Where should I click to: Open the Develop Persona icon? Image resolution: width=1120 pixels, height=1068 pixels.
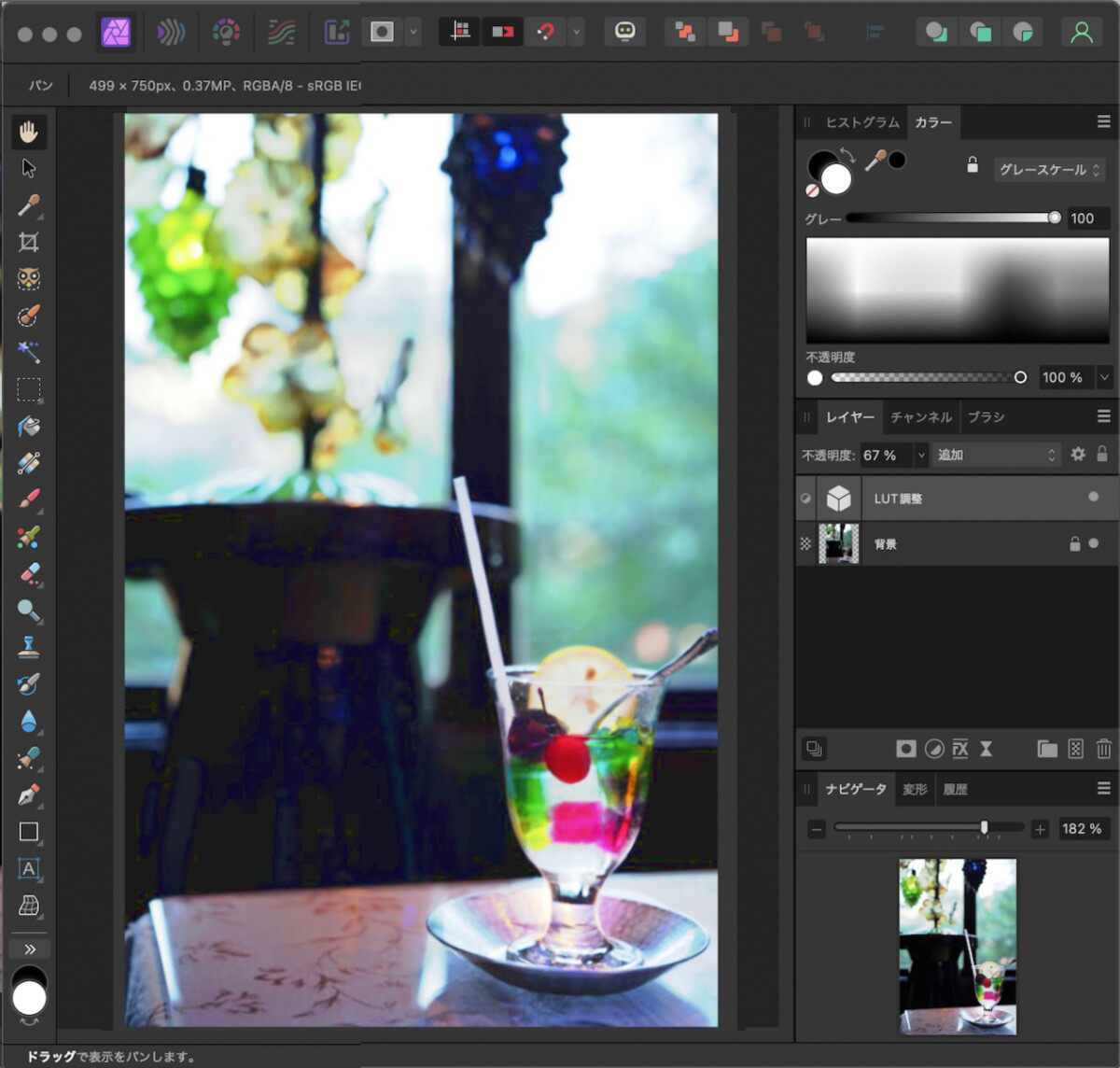click(226, 33)
